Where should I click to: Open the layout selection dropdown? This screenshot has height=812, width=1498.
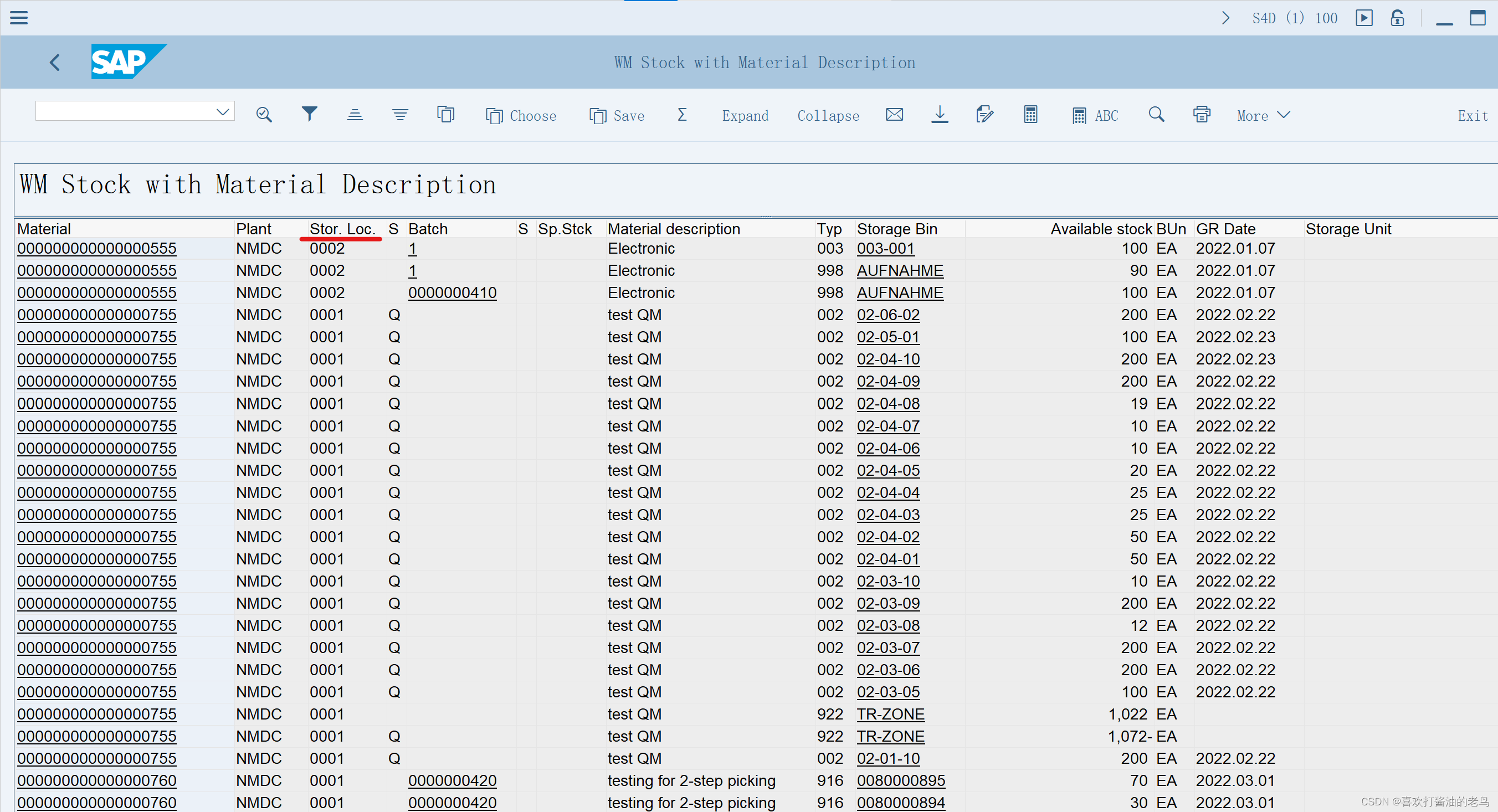(x=223, y=111)
